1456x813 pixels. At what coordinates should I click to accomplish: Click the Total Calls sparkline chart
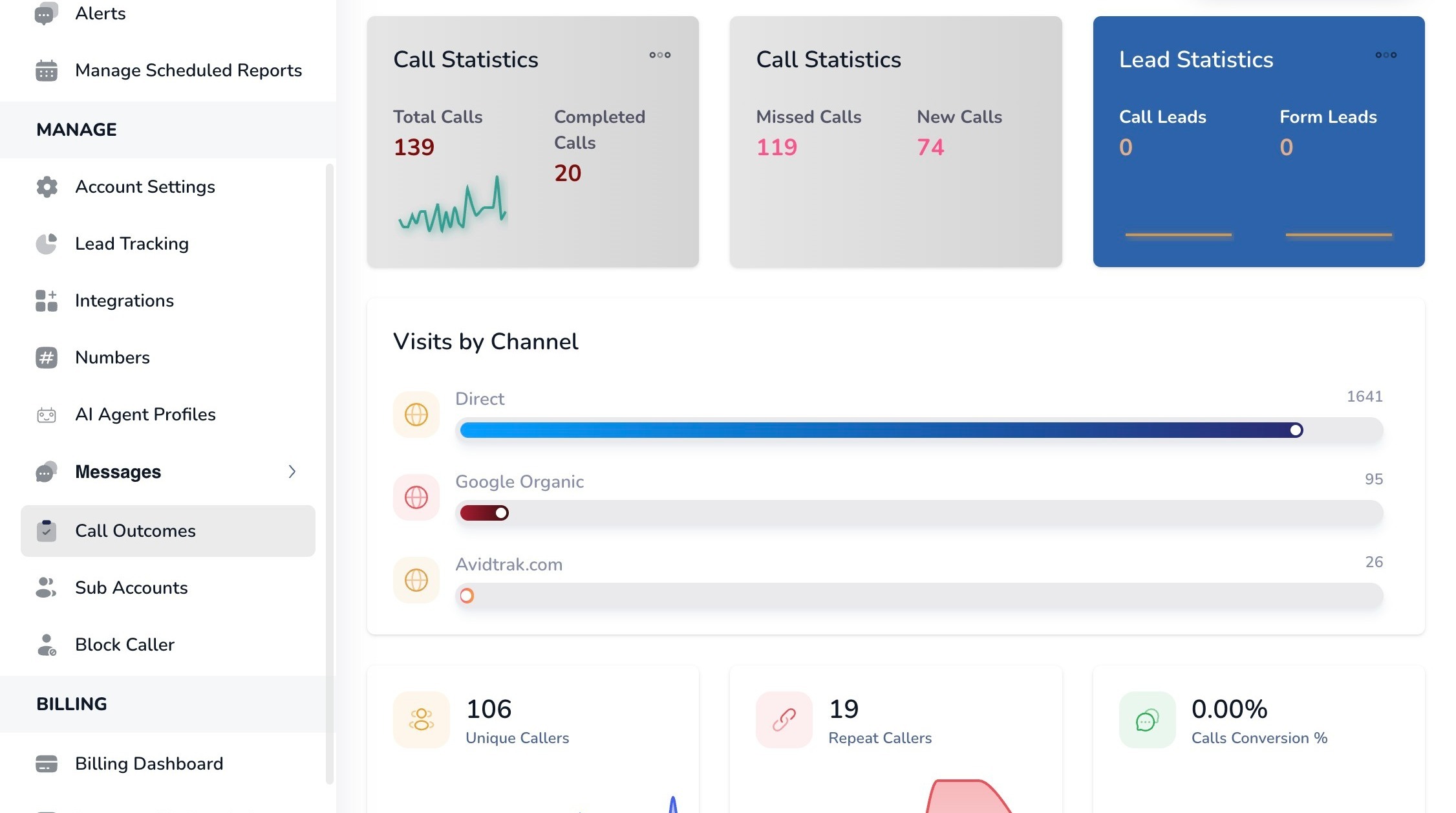coord(453,204)
